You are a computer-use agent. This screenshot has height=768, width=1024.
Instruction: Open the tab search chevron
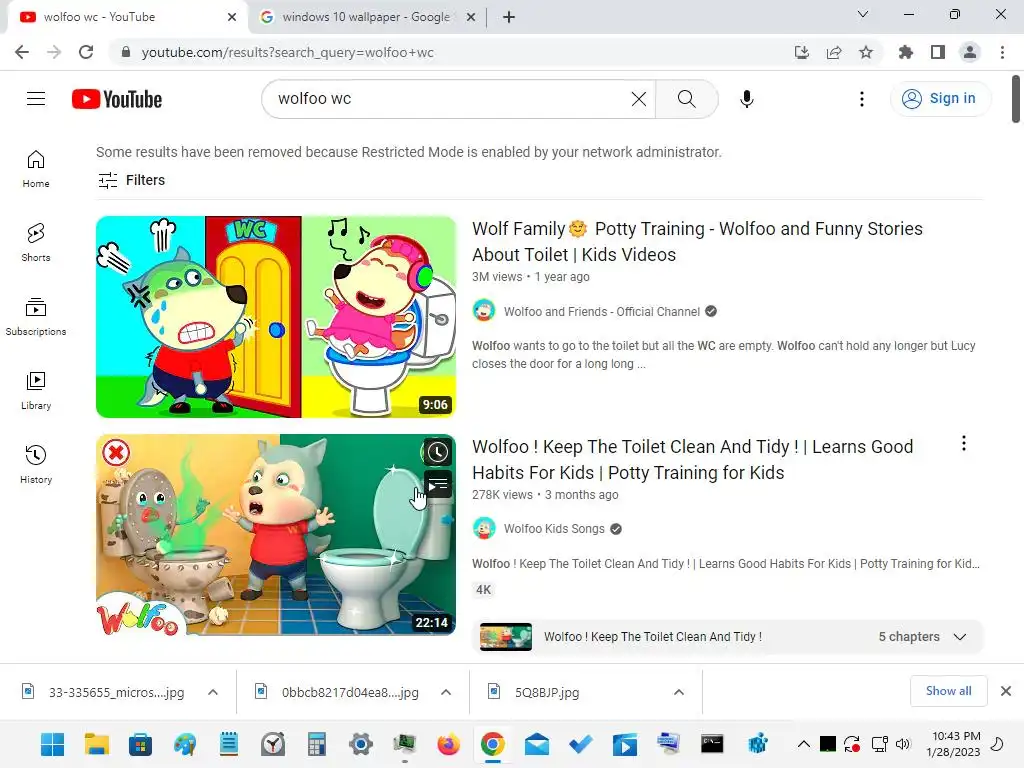coord(863,14)
